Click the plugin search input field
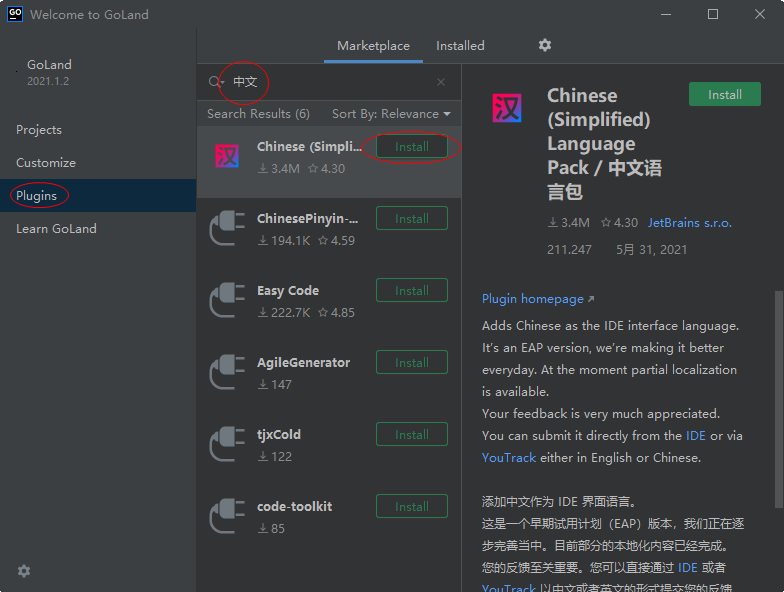 click(330, 82)
